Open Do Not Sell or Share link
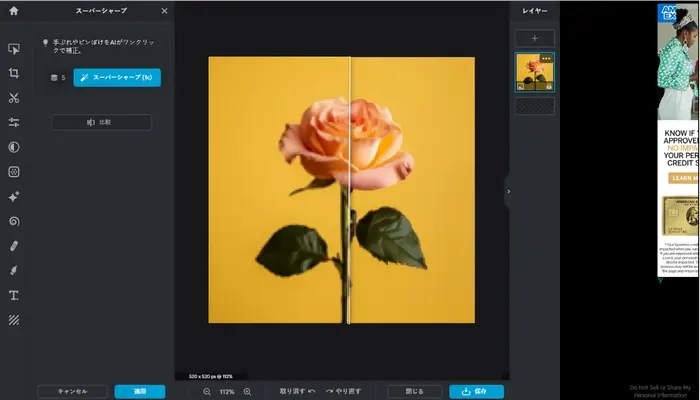The height and width of the screenshot is (400, 700). point(662,391)
